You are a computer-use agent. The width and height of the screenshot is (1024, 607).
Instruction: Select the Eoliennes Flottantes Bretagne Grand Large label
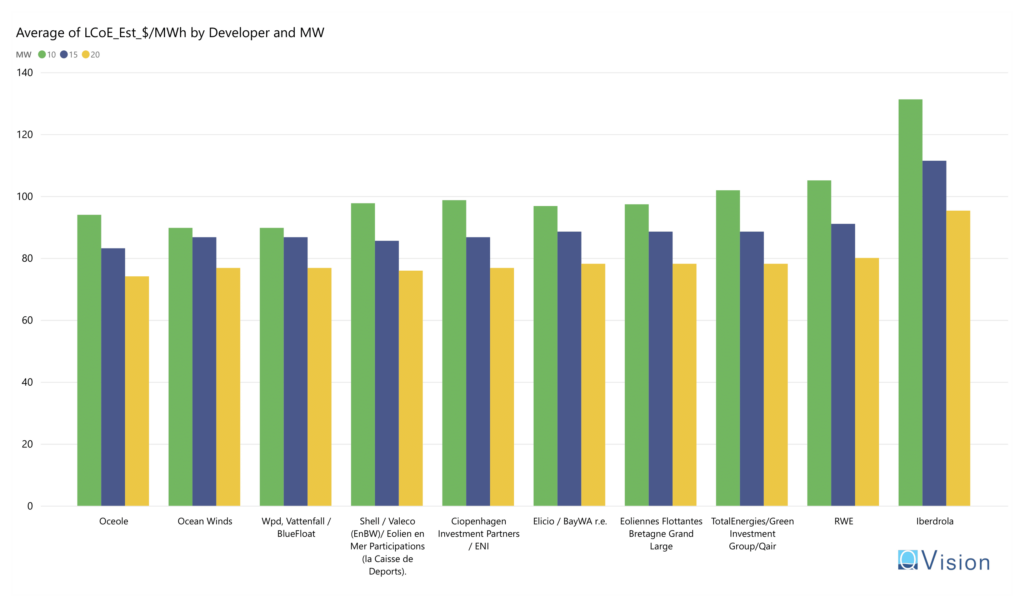coord(661,534)
